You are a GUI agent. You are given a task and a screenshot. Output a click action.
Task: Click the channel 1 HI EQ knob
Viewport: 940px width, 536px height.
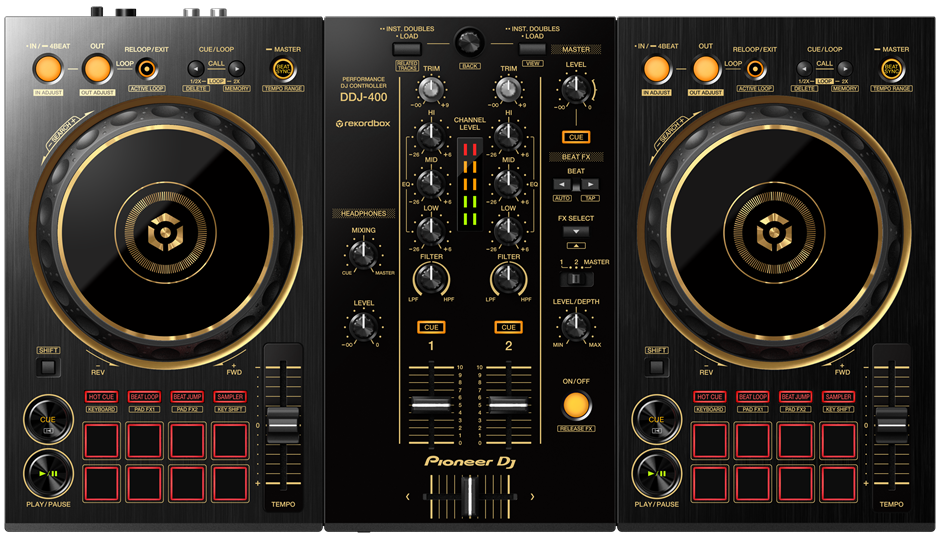click(431, 136)
